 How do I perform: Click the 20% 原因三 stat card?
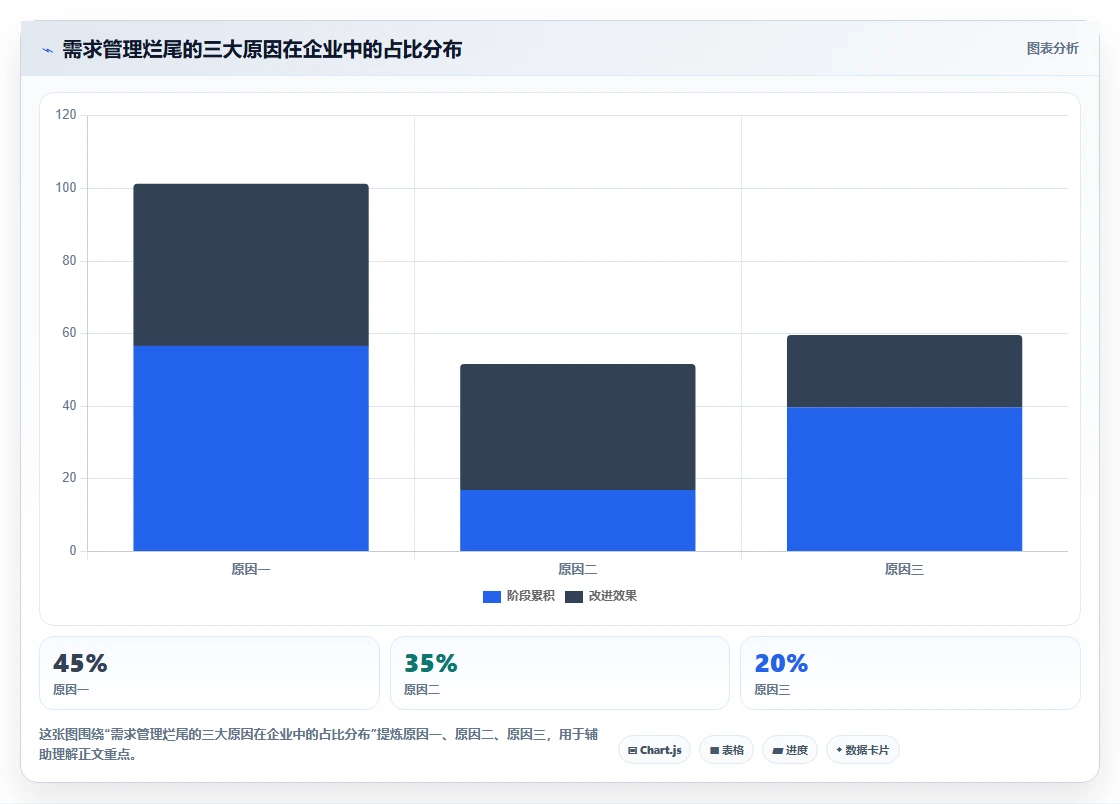(910, 673)
